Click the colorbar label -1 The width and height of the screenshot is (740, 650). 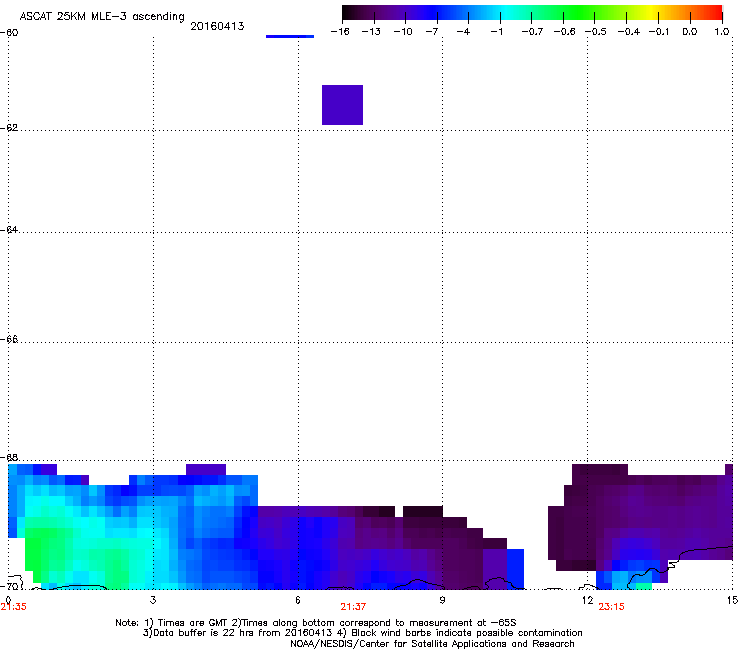coord(496,32)
